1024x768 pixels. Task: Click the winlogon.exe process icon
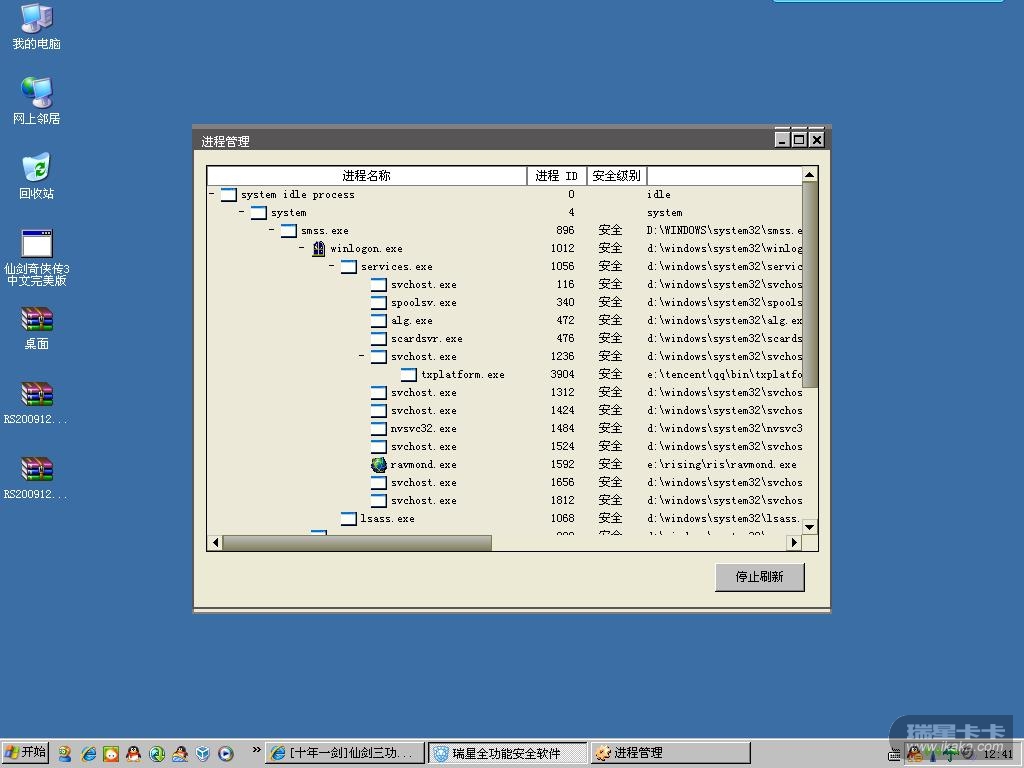click(x=318, y=249)
